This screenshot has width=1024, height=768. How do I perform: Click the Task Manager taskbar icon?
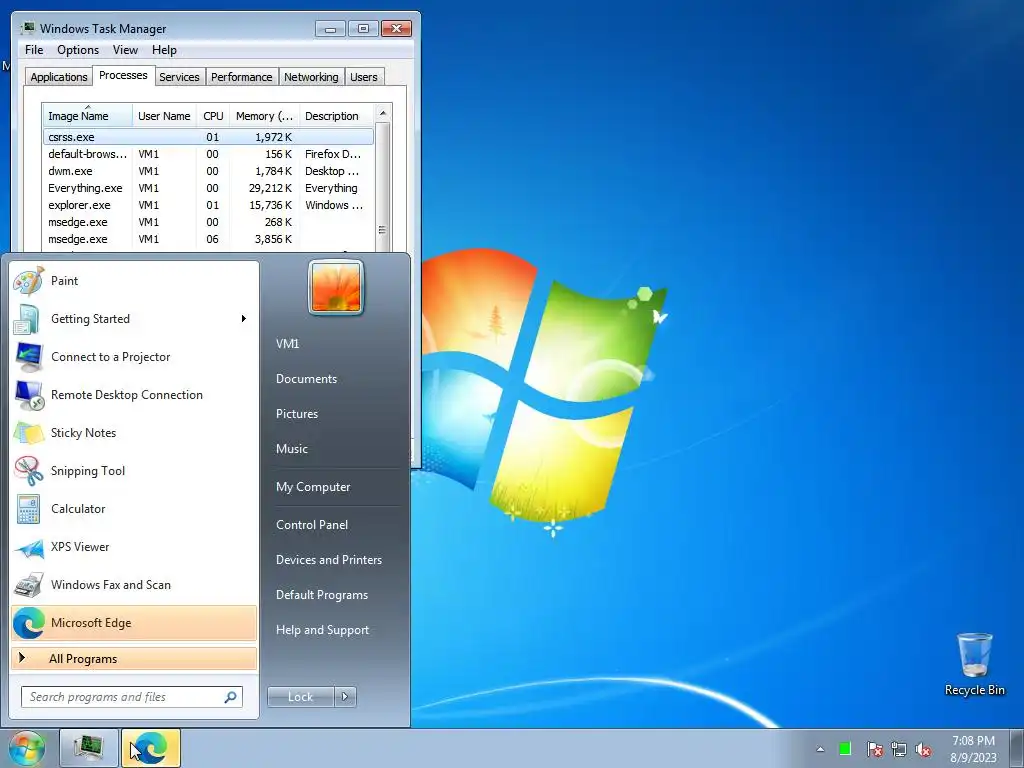coord(89,748)
